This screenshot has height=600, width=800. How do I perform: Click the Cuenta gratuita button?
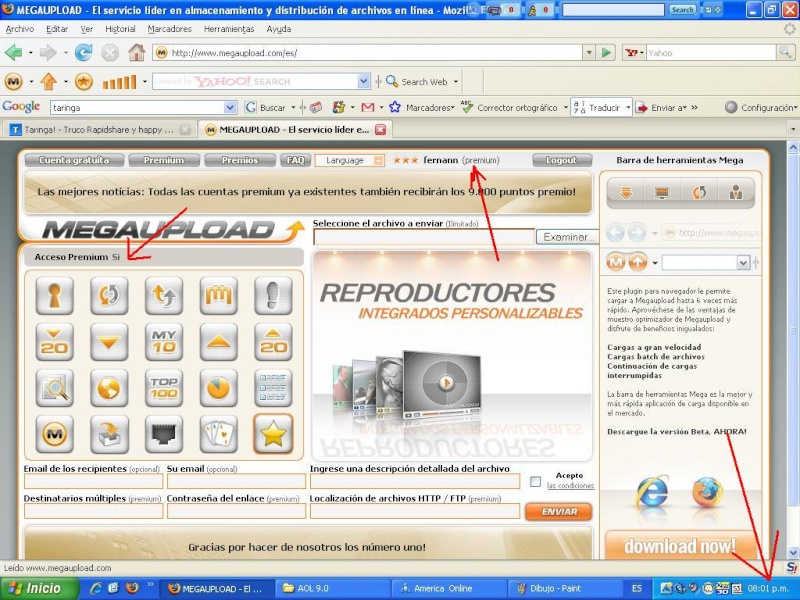(74, 160)
